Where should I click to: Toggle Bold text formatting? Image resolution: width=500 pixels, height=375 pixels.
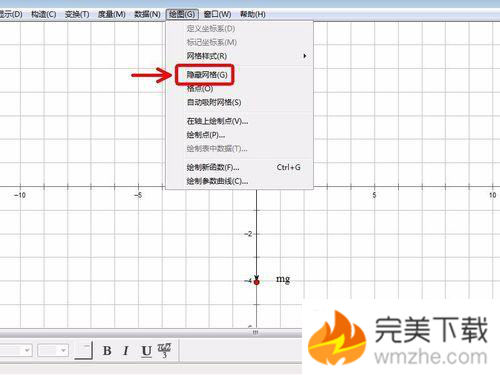[107, 351]
